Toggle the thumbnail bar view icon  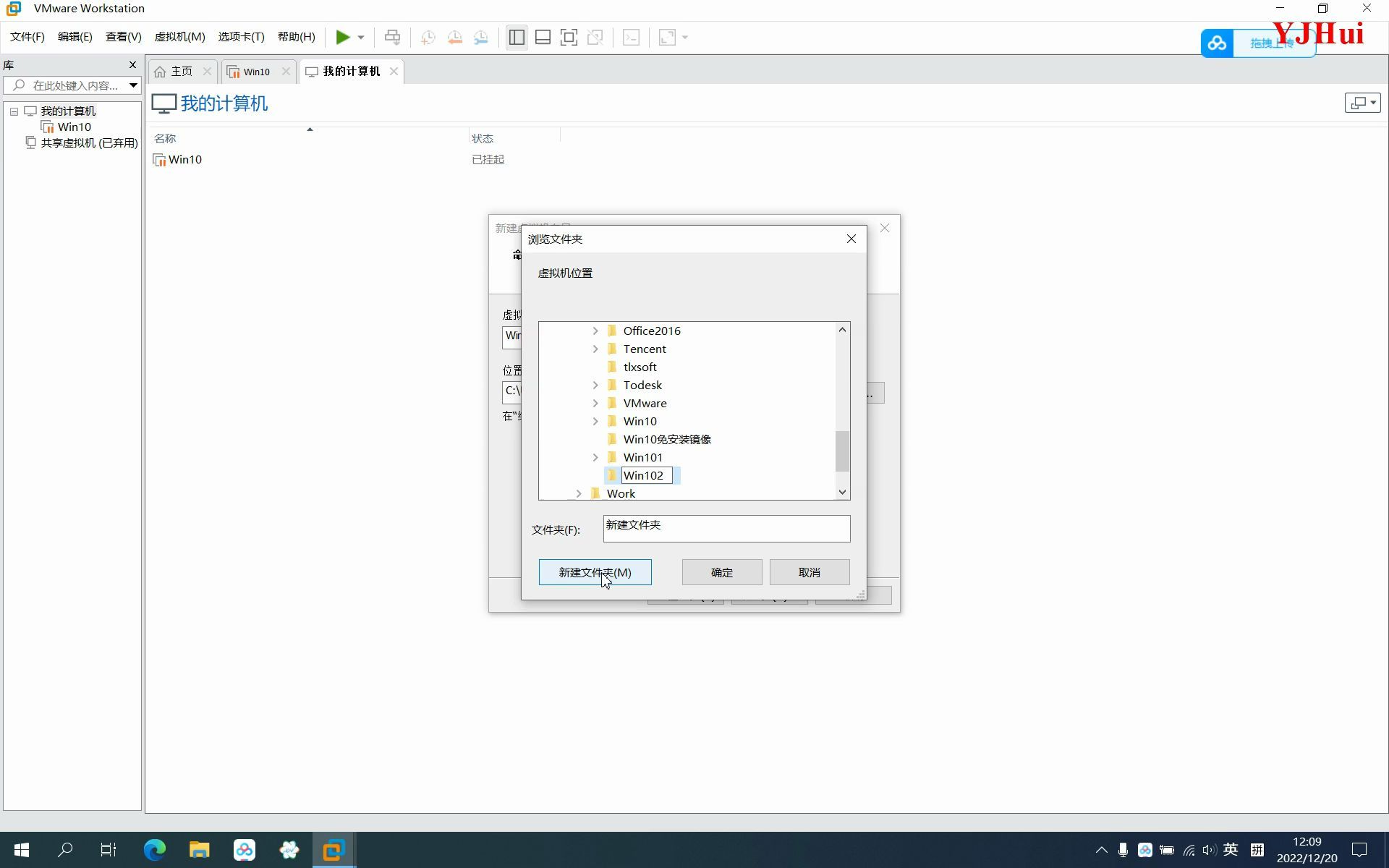click(x=543, y=37)
